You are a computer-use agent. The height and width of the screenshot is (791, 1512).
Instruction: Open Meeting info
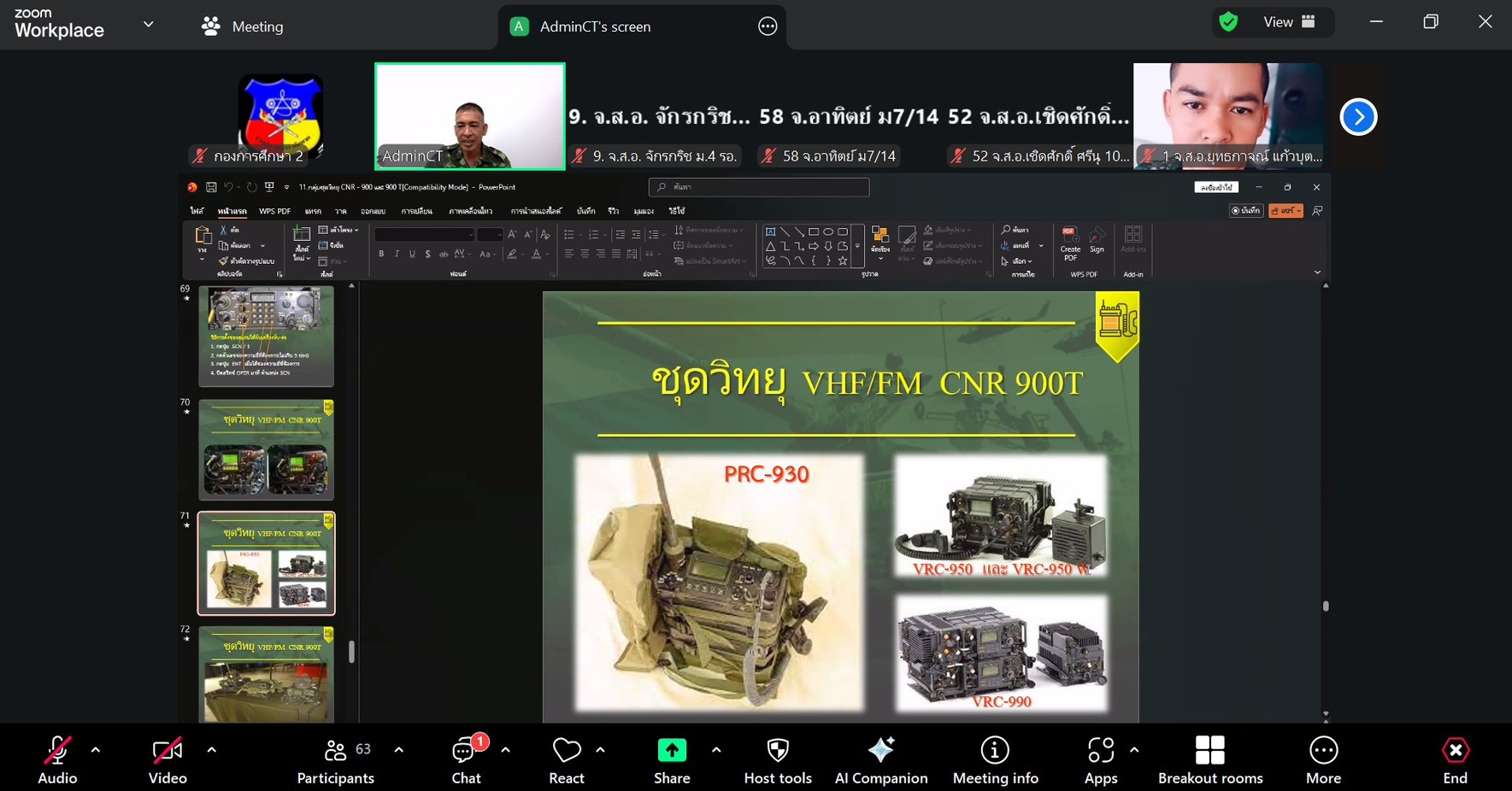click(995, 760)
